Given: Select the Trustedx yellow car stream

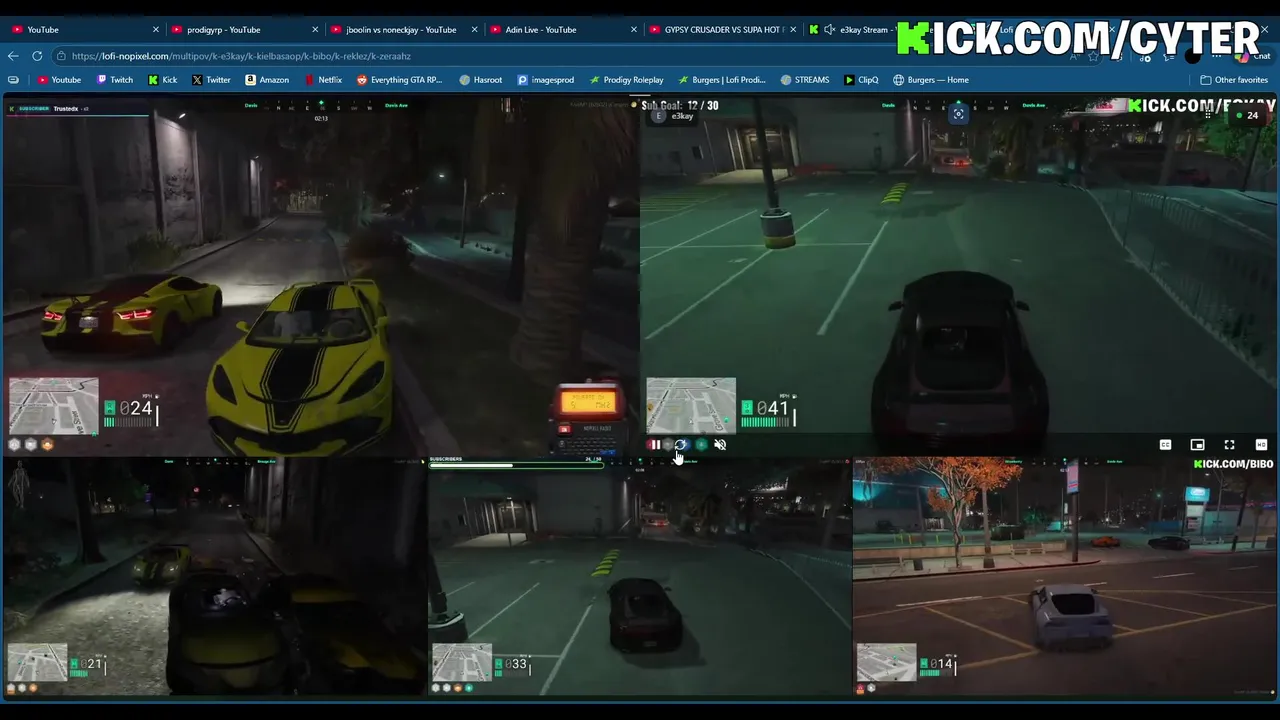Looking at the screenshot, I should point(320,276).
